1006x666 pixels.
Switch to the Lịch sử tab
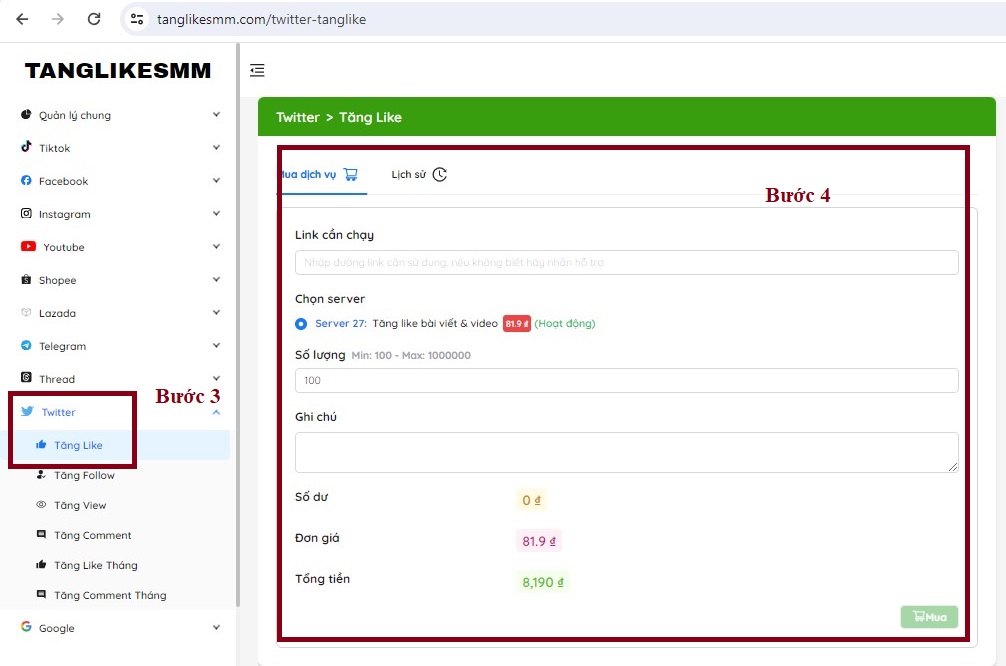[x=419, y=175]
